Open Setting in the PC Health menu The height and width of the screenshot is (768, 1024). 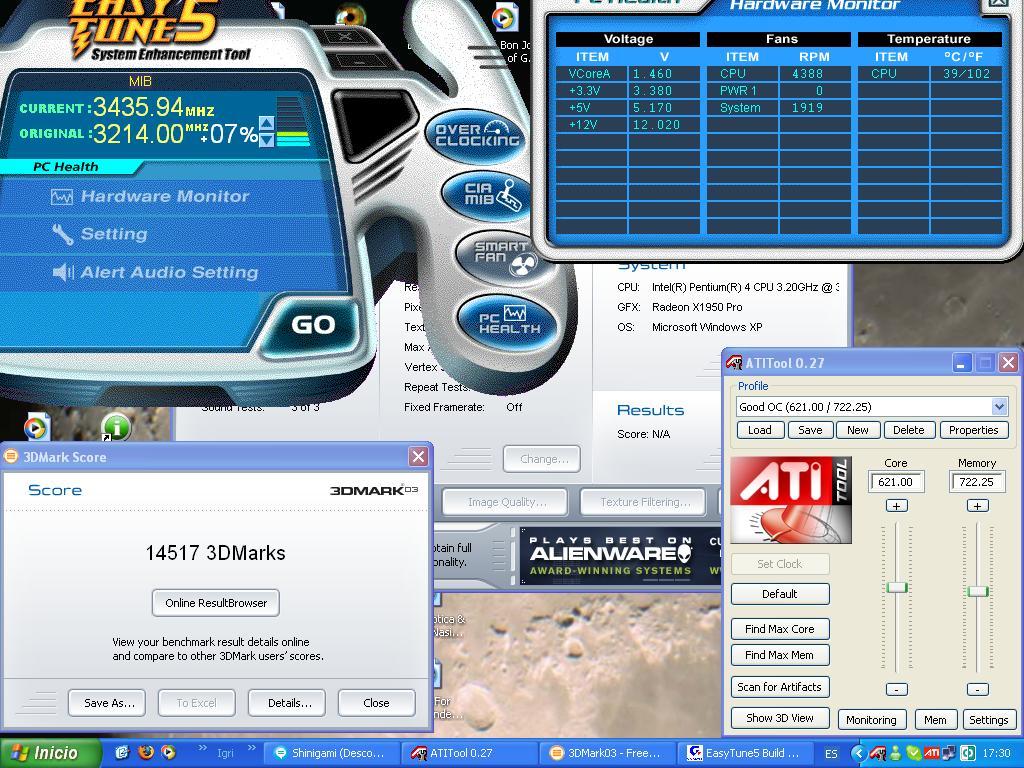click(x=101, y=234)
